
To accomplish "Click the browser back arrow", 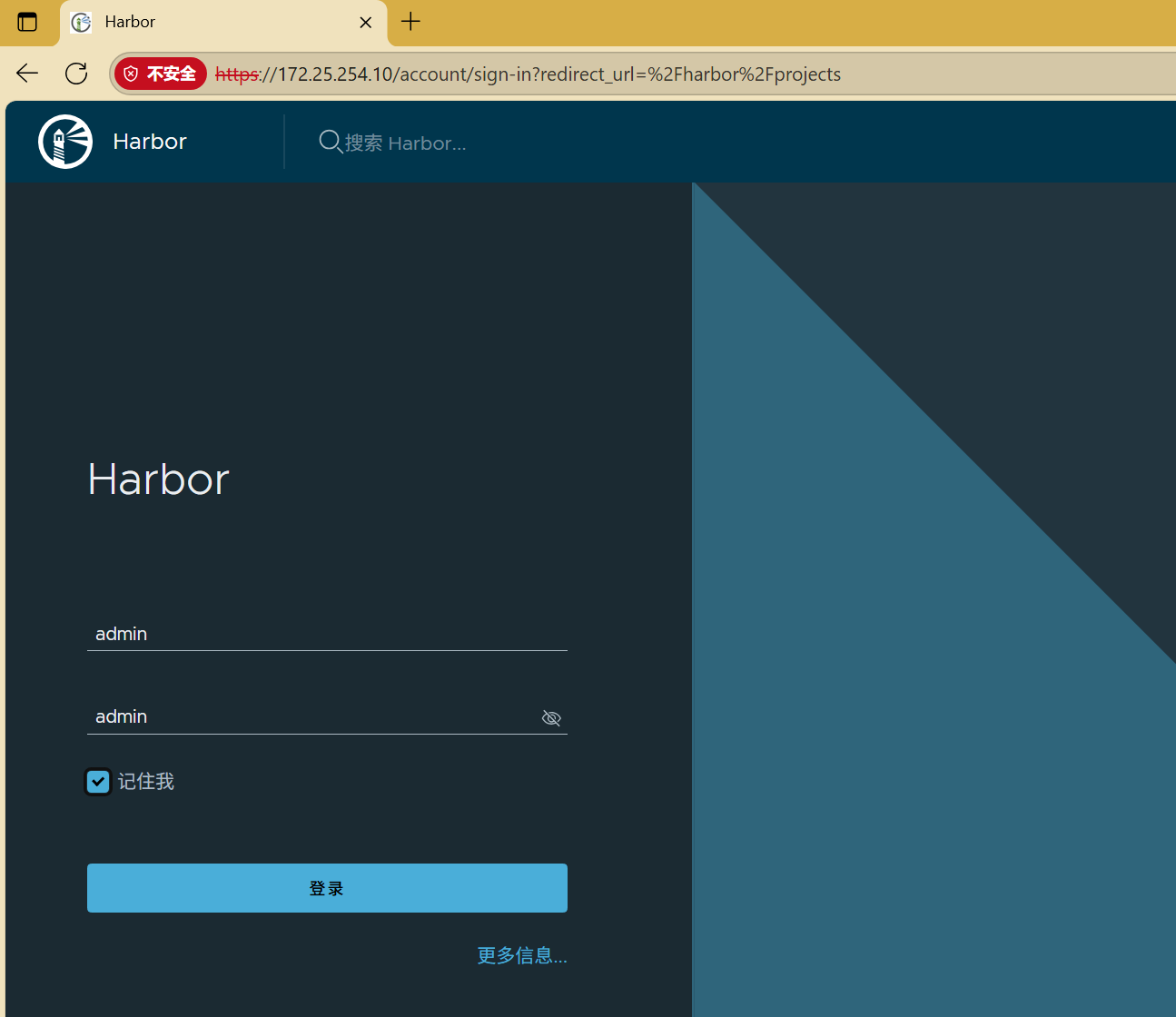I will (x=27, y=74).
